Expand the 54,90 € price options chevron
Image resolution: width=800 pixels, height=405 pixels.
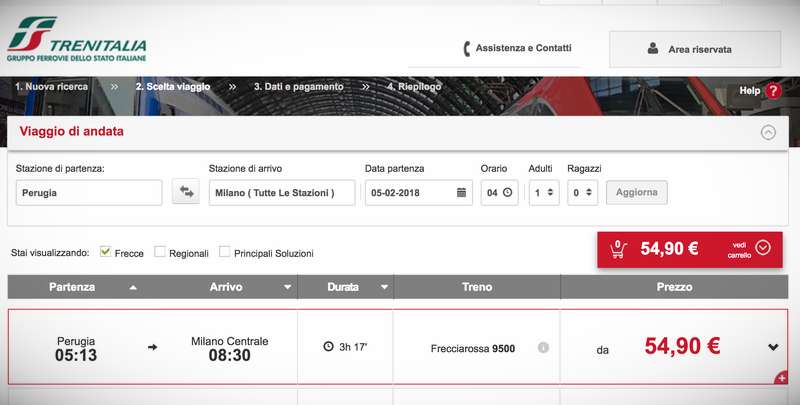coord(772,347)
